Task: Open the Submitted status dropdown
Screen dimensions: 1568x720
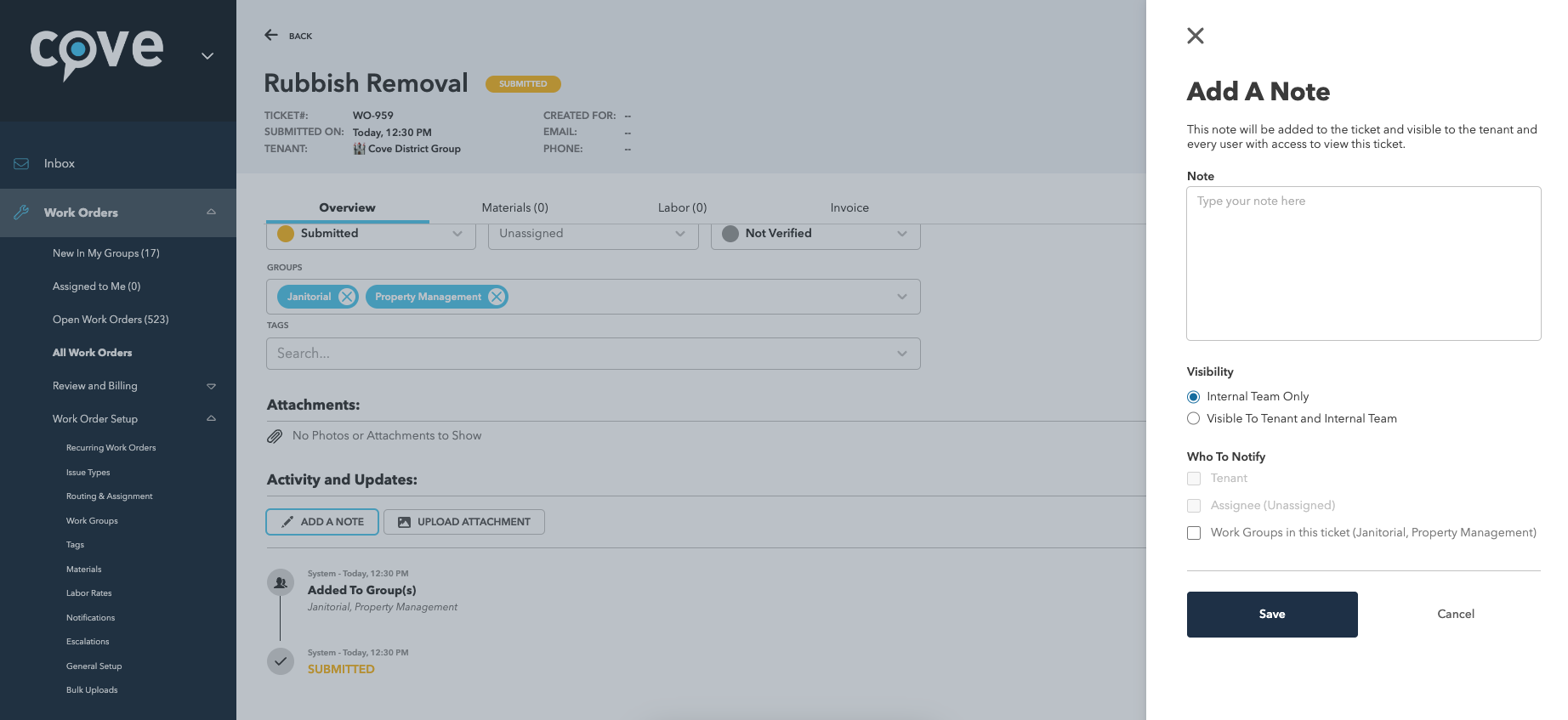Action: point(371,234)
